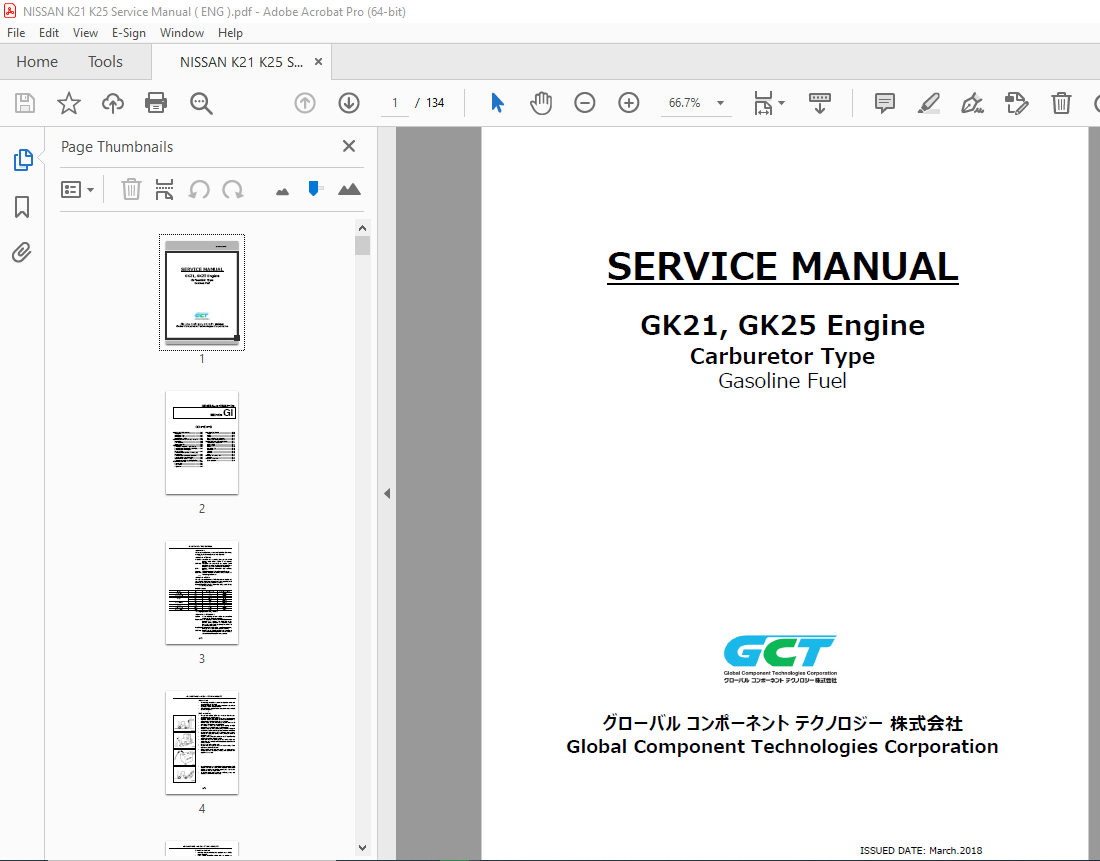Image resolution: width=1100 pixels, height=861 pixels.
Task: Activate the Hand pan tool
Action: click(541, 103)
